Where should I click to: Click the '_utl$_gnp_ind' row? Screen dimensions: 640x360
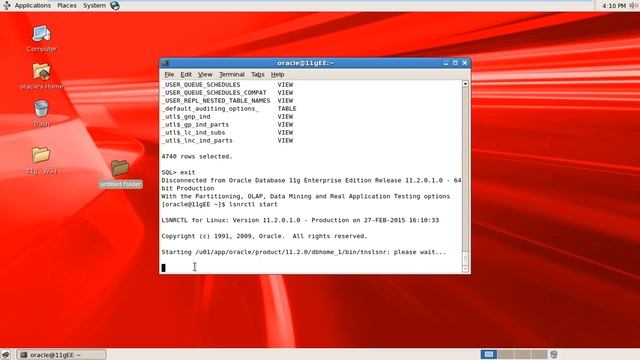[x=227, y=116]
